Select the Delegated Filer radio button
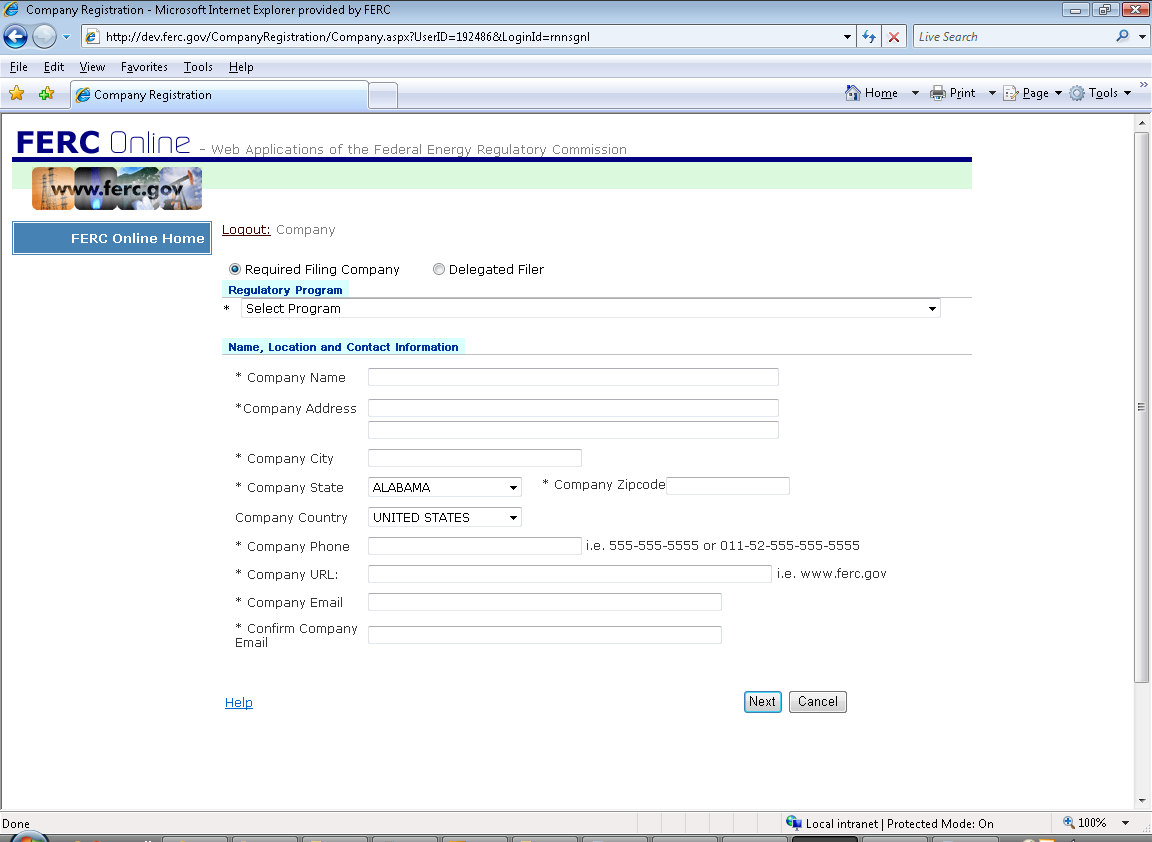The image size is (1152, 842). click(x=439, y=269)
